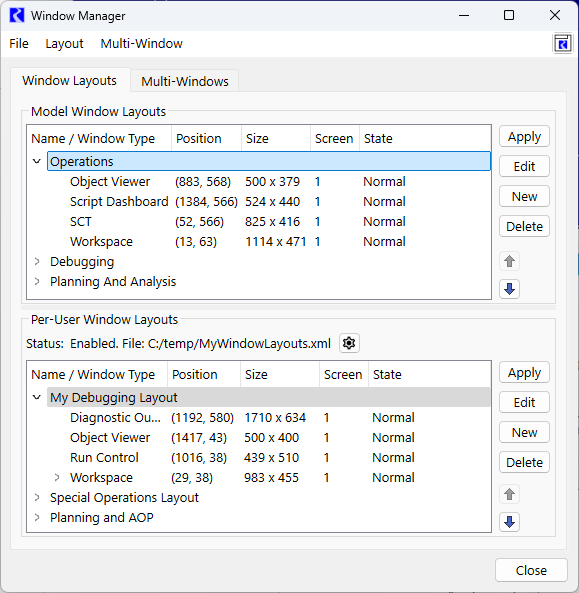Expand Special Operations Layout
The height and width of the screenshot is (593, 579).
(x=37, y=497)
